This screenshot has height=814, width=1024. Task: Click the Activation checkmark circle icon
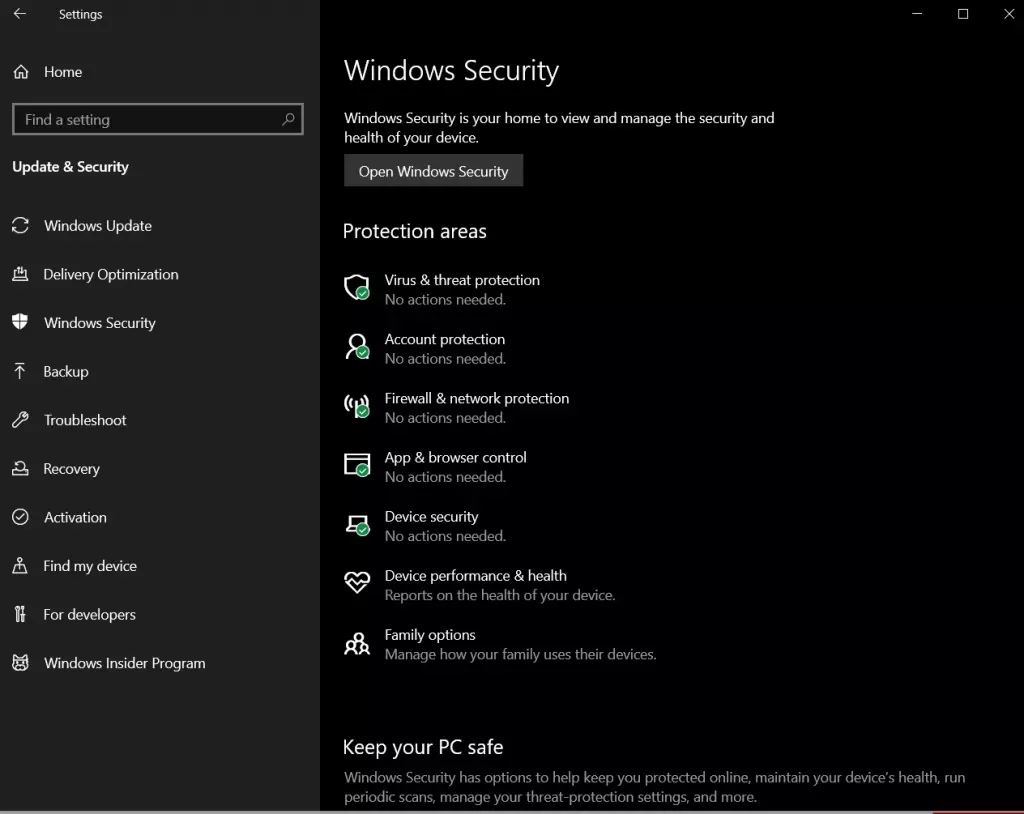tap(20, 517)
